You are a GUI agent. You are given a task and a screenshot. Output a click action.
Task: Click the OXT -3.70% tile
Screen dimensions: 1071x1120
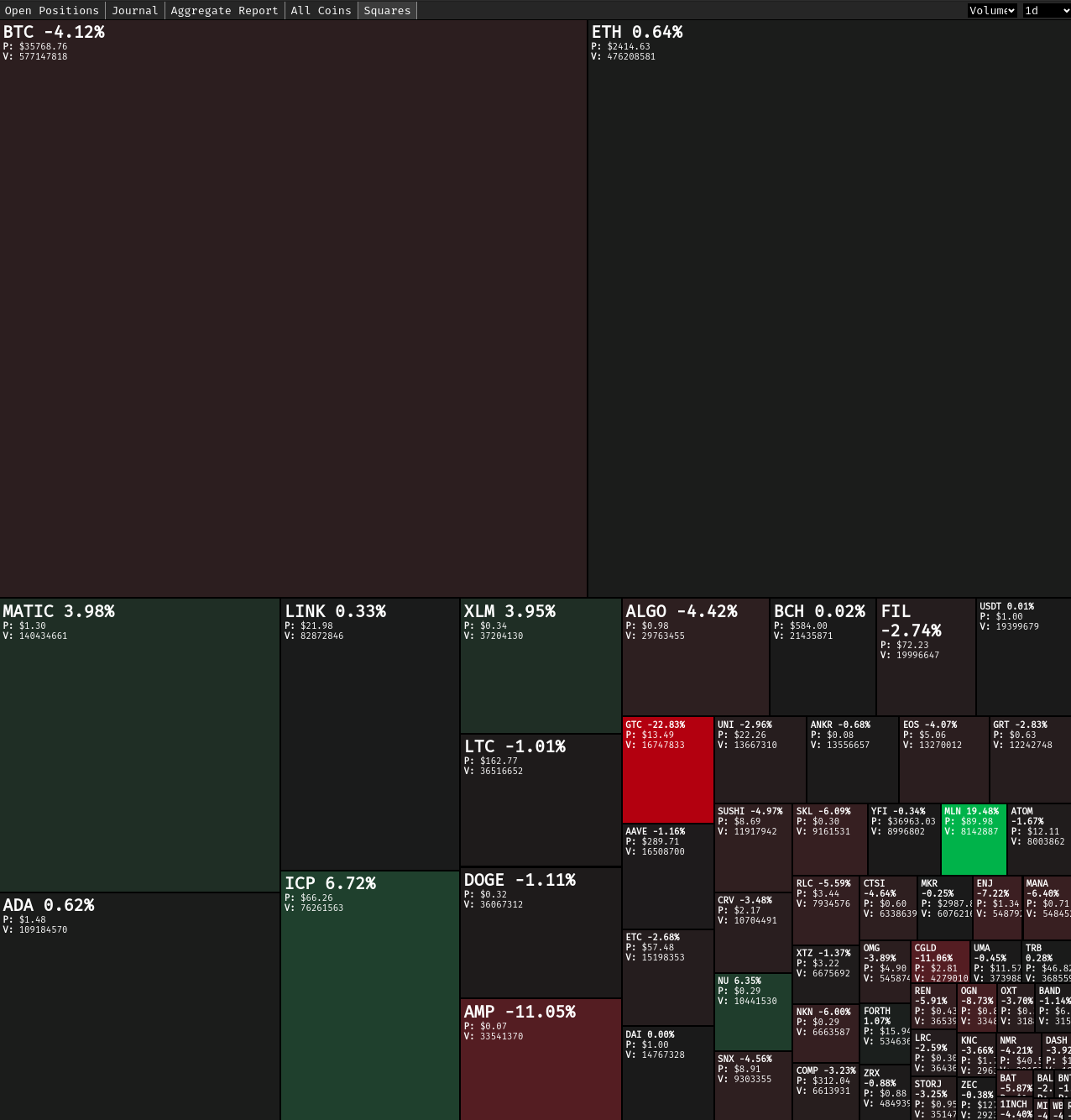(x=1016, y=1007)
